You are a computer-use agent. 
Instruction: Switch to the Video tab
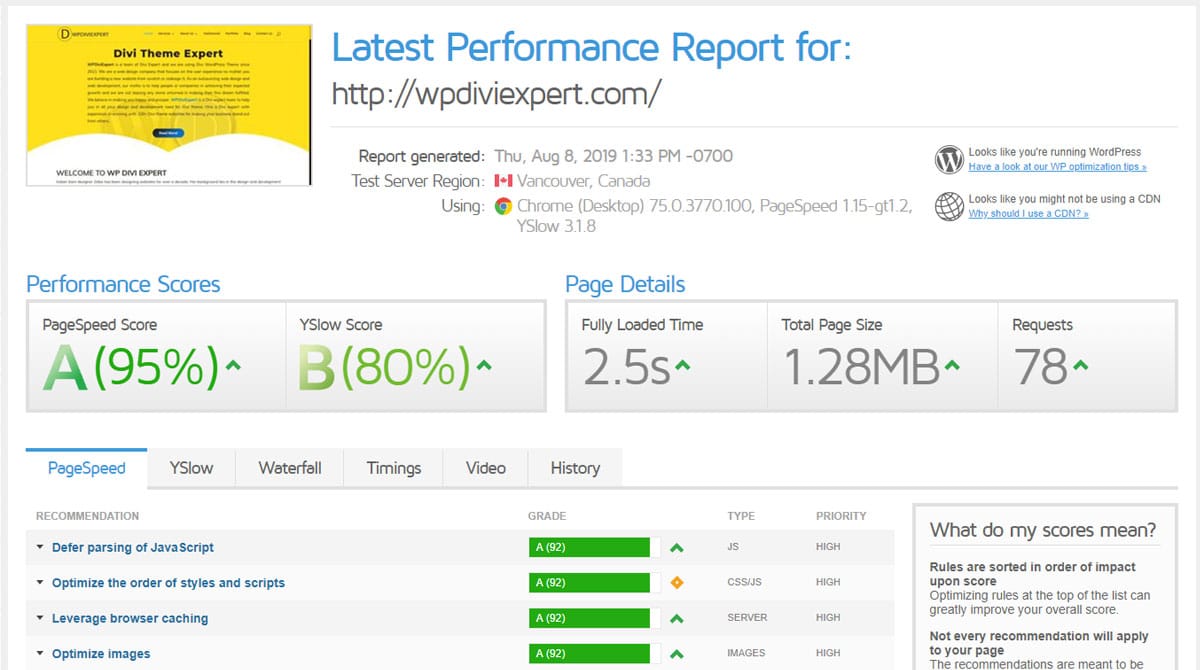(486, 468)
